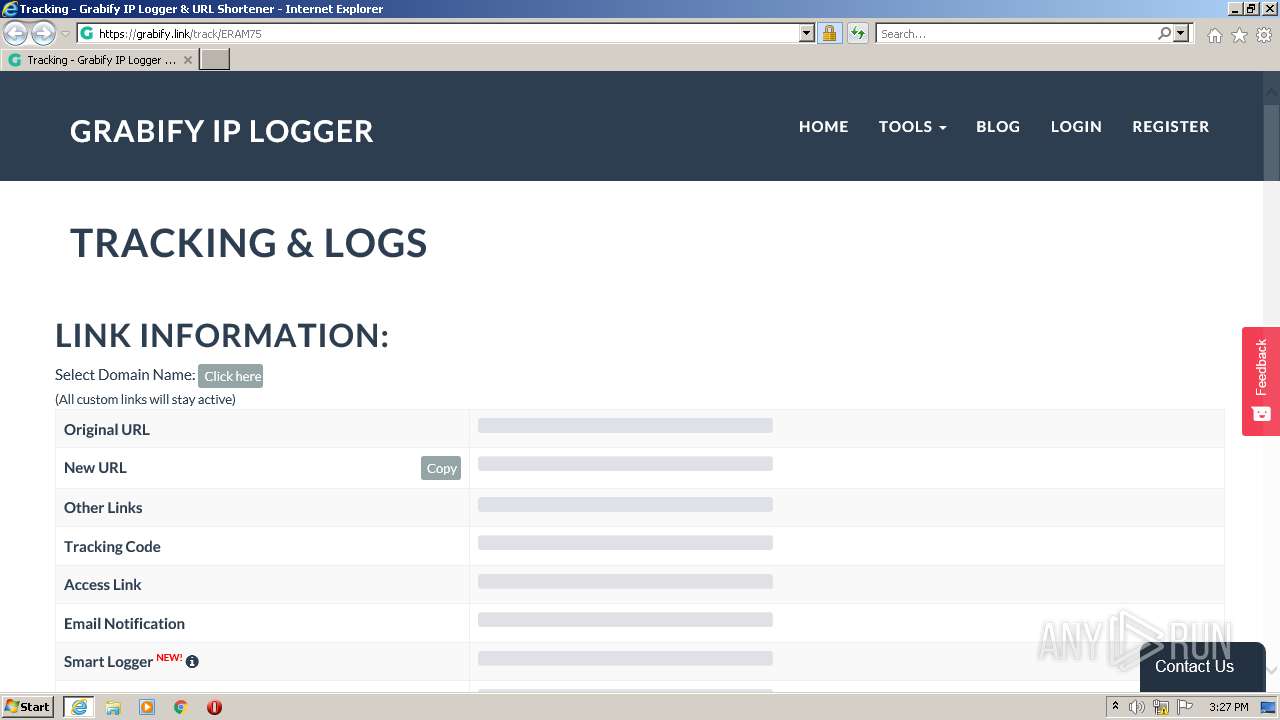Click the Contact Us chat button
Screen dimensions: 1280x720
[x=1202, y=666]
